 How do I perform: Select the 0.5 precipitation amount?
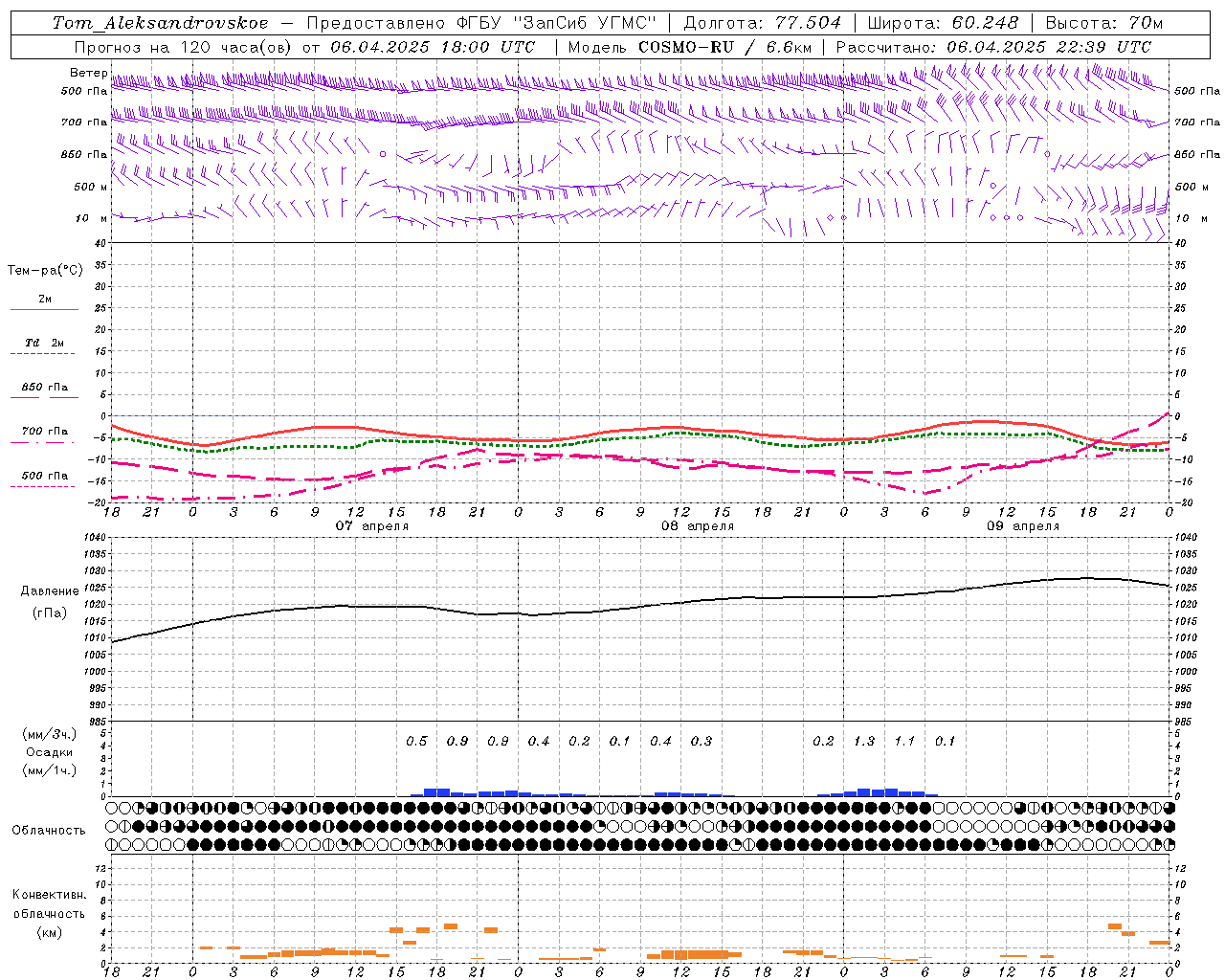click(x=416, y=741)
